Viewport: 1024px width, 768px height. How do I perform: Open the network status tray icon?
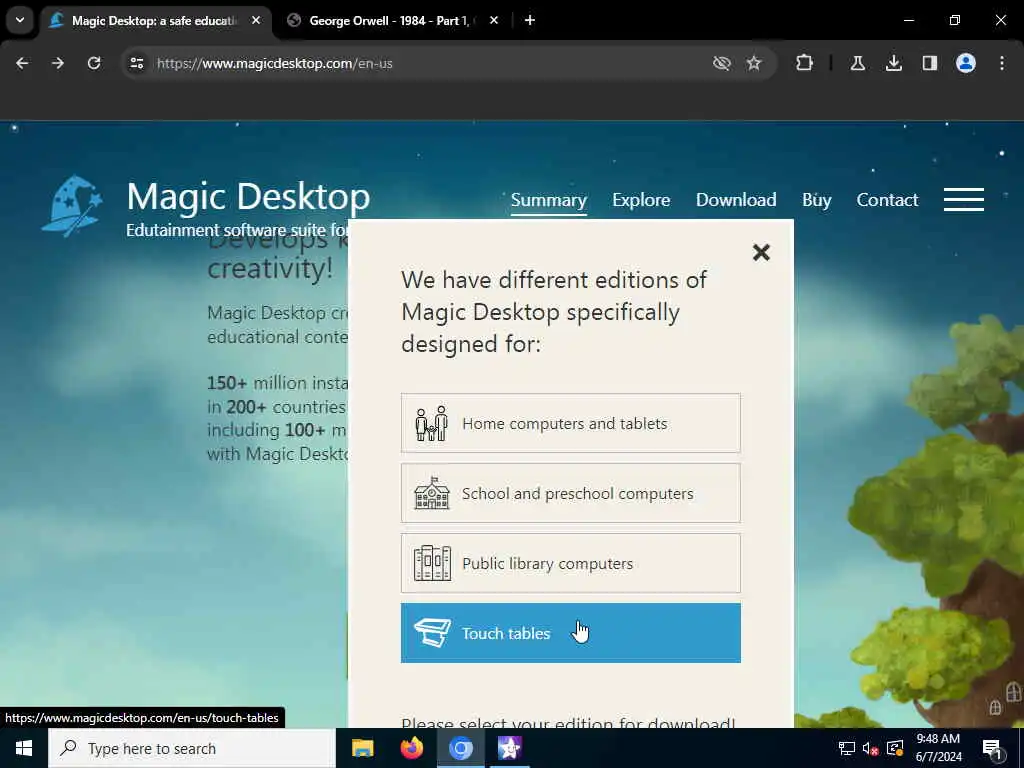click(847, 748)
